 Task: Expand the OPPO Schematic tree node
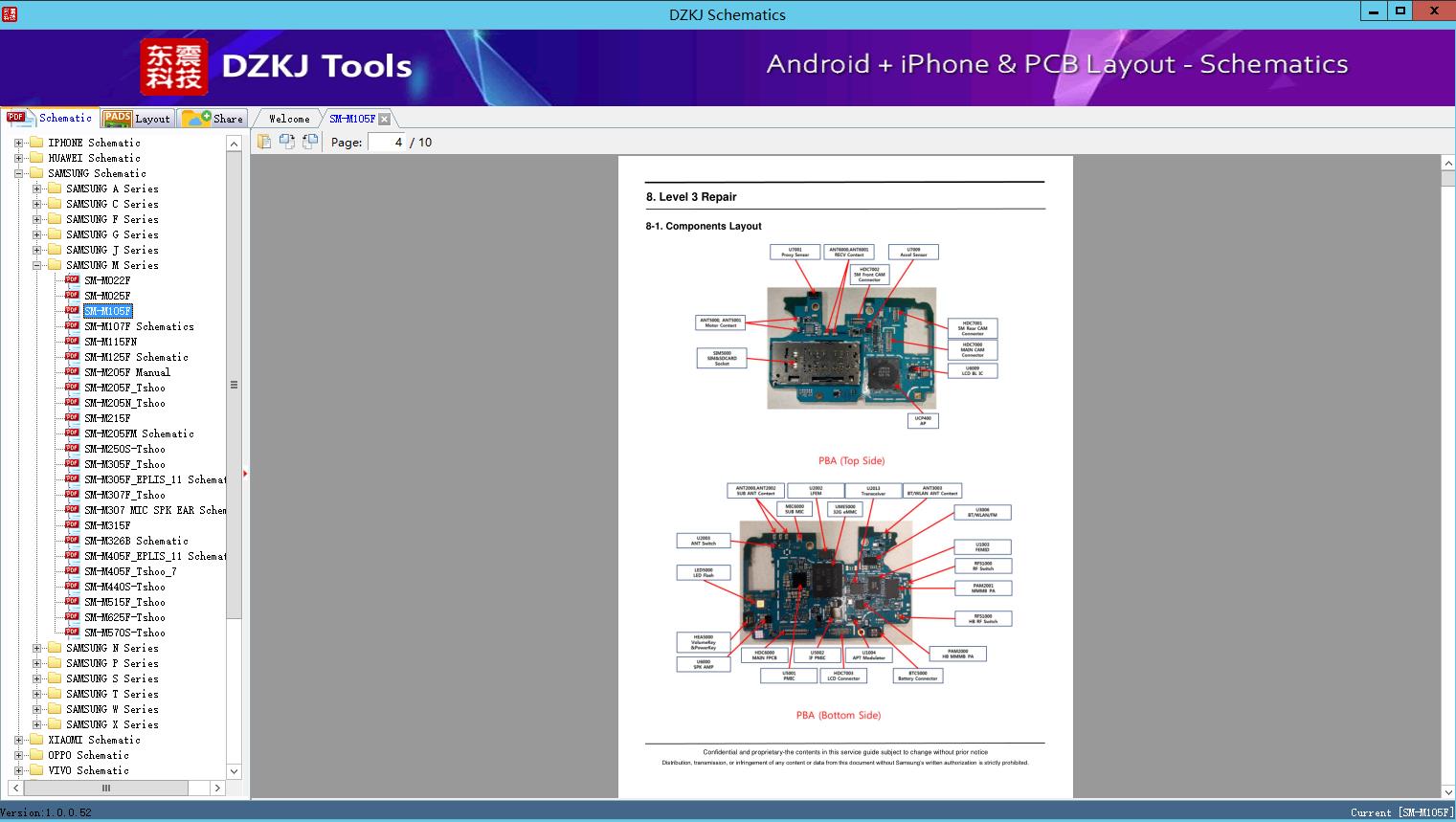[x=18, y=755]
